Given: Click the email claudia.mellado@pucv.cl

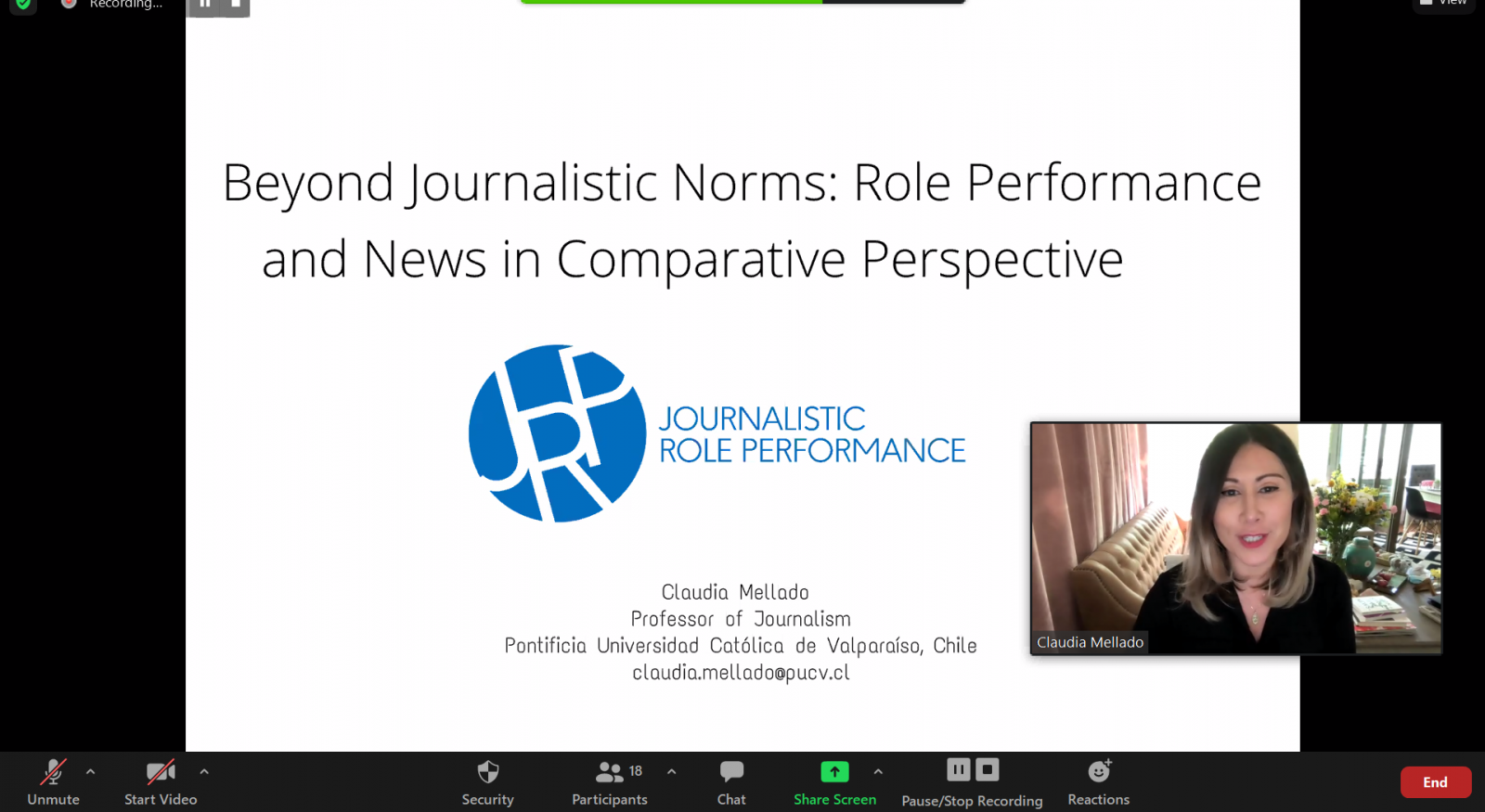Looking at the screenshot, I should (741, 673).
